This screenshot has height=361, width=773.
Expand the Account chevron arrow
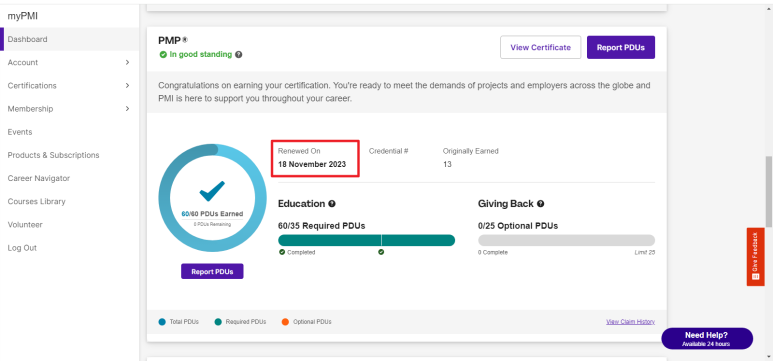[127, 63]
